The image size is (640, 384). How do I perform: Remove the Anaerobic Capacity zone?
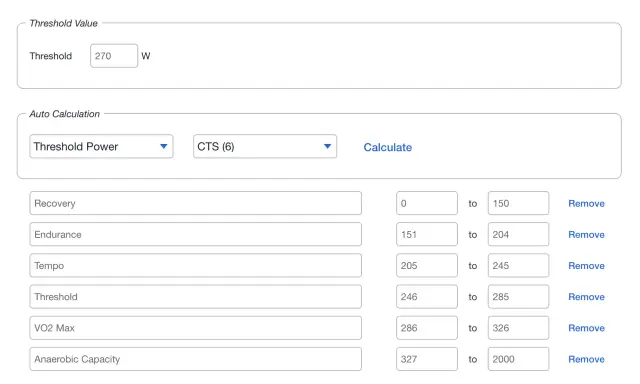(587, 359)
